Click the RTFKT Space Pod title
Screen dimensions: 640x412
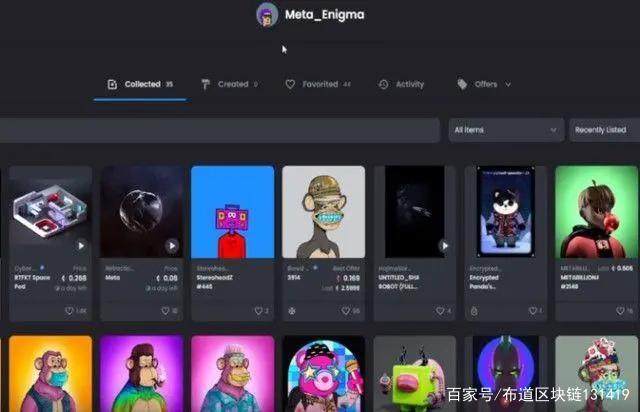pyautogui.click(x=32, y=282)
